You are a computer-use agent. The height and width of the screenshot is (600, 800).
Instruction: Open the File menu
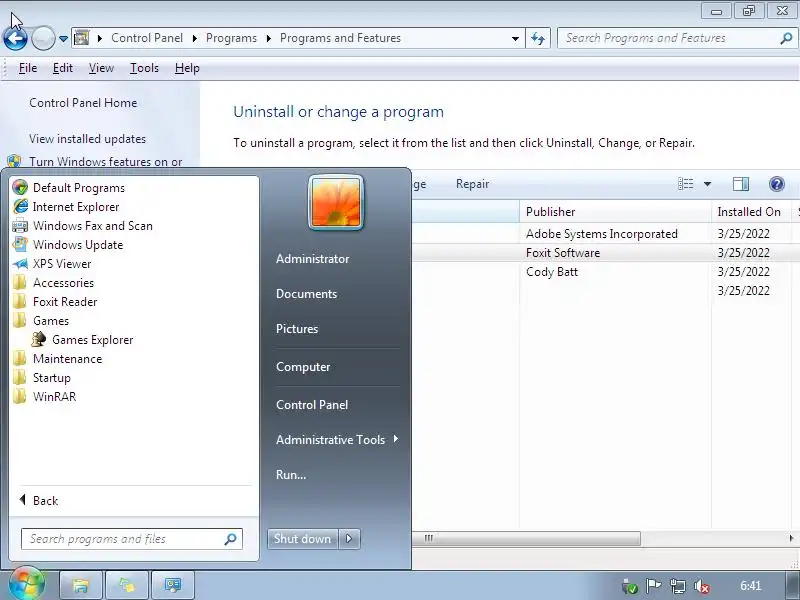point(28,68)
